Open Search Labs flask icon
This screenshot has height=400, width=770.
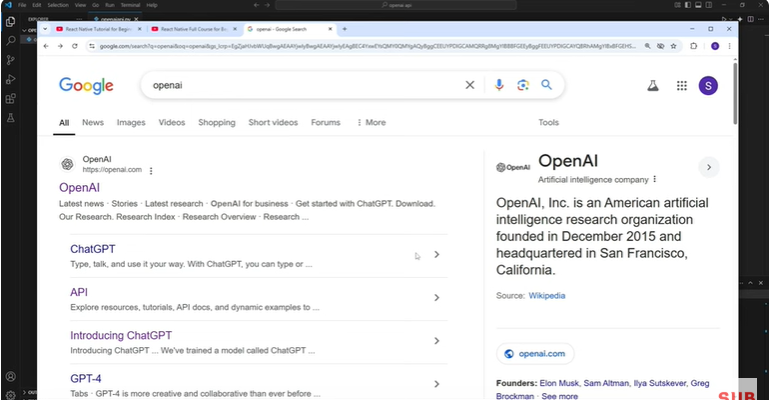pyautogui.click(x=653, y=85)
